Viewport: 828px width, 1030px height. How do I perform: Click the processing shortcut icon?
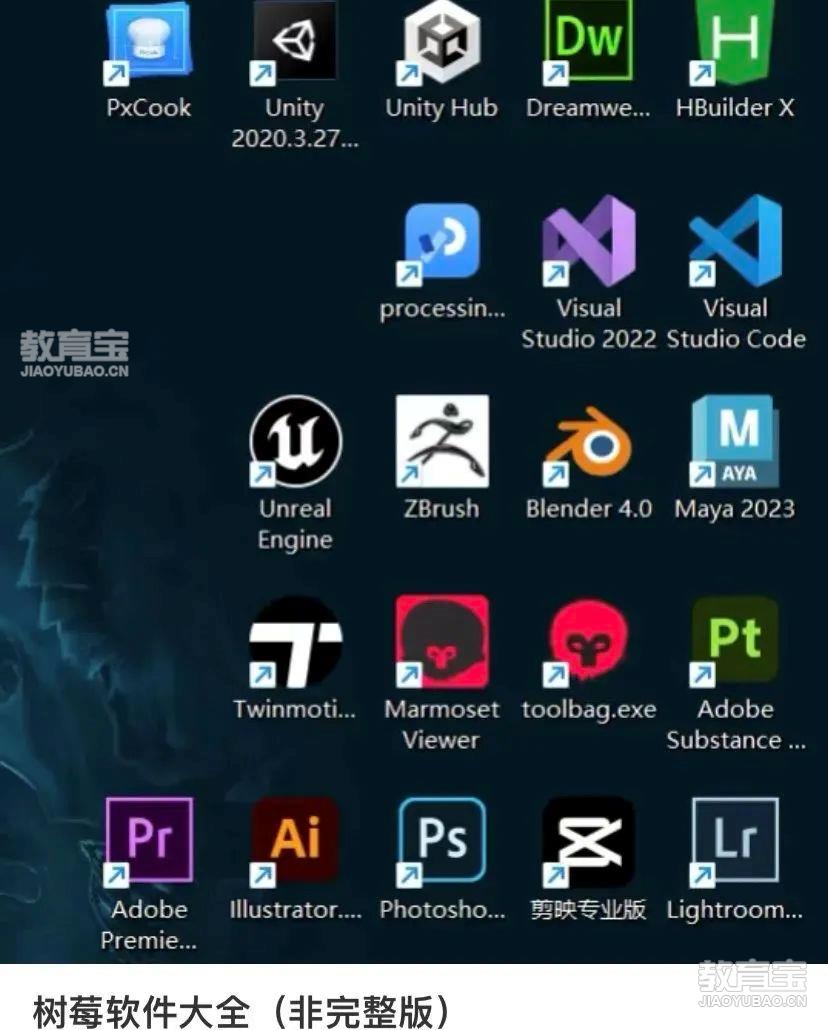[x=441, y=242]
